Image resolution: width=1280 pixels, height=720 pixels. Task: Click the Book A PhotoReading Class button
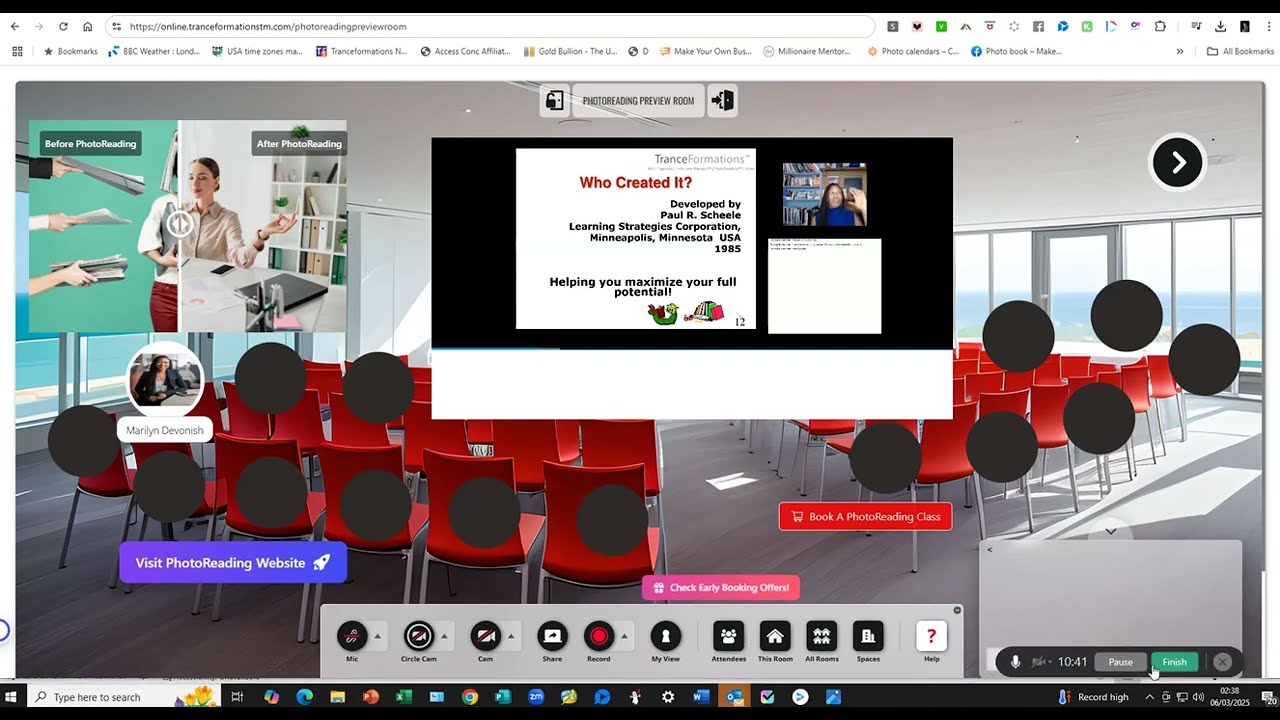pos(866,517)
